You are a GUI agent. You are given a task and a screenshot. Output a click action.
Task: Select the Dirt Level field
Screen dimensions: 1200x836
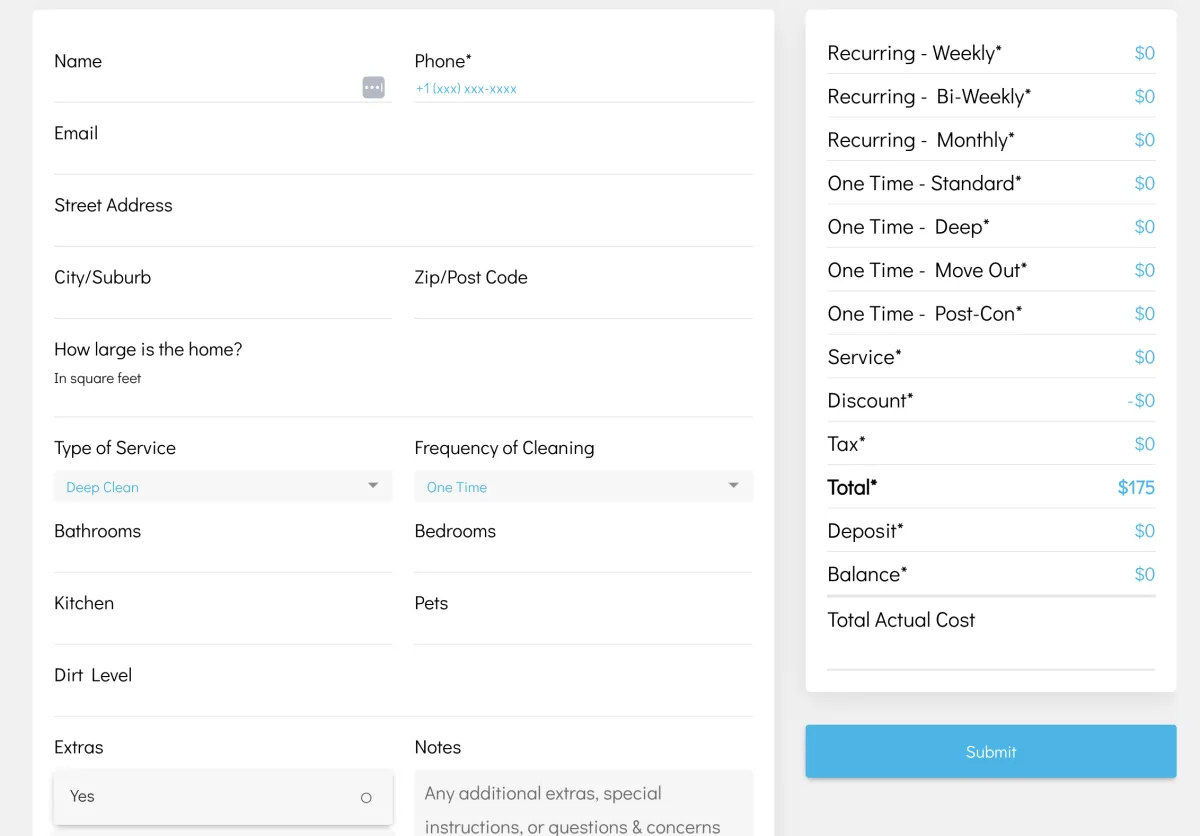pos(403,702)
